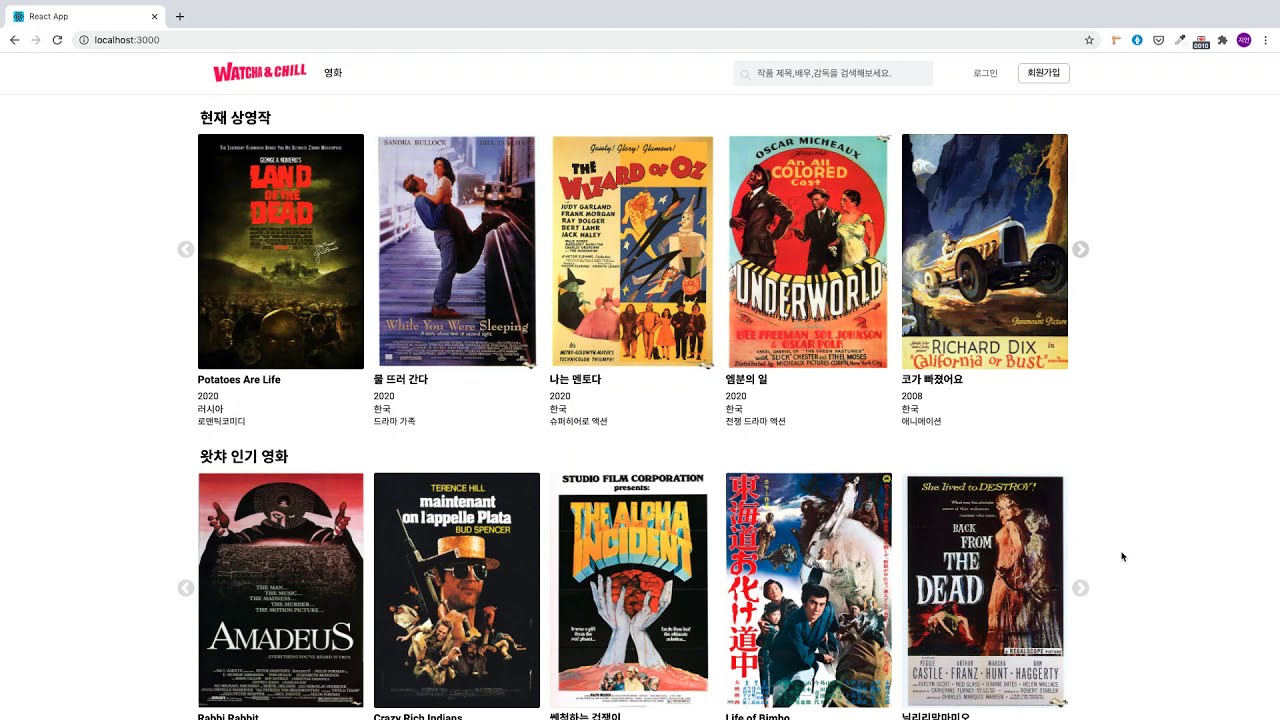Click the next arrow in 현재 상영작 carousel

[x=1080, y=250]
